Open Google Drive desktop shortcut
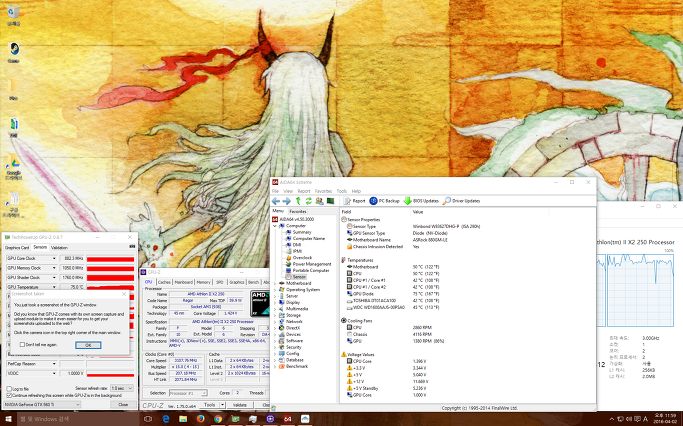This screenshot has height=426, width=683. tap(14, 167)
